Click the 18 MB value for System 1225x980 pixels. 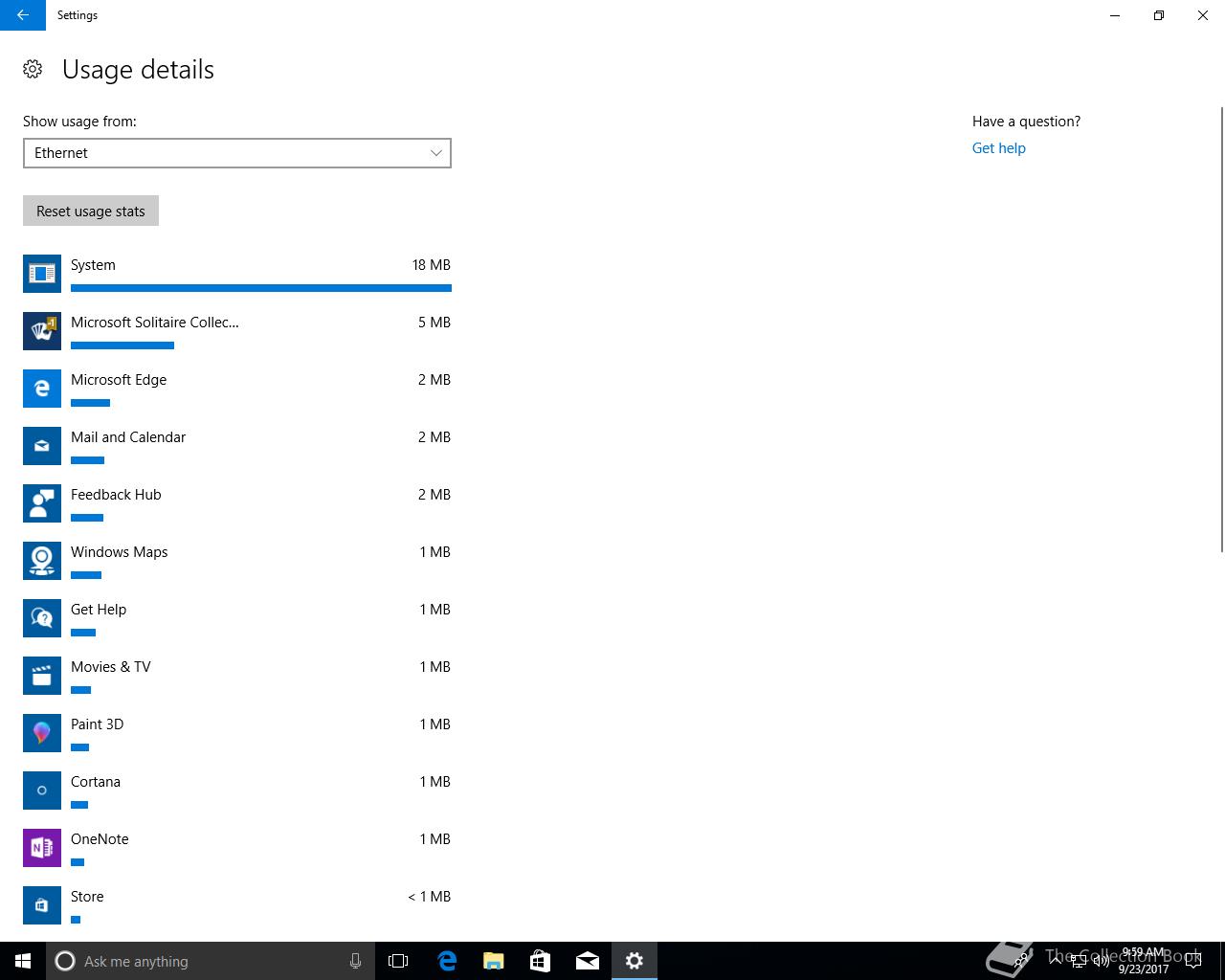click(431, 265)
